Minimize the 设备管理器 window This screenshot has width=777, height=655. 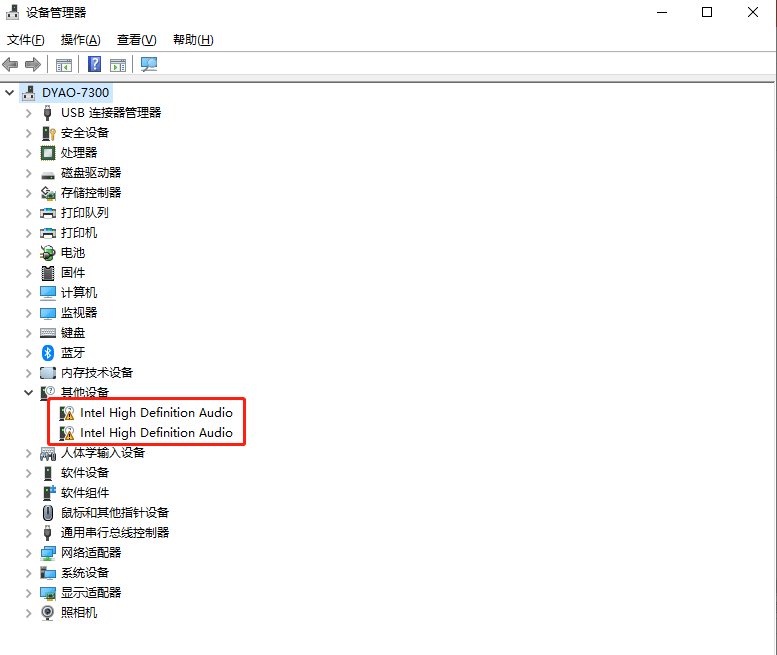click(x=662, y=12)
